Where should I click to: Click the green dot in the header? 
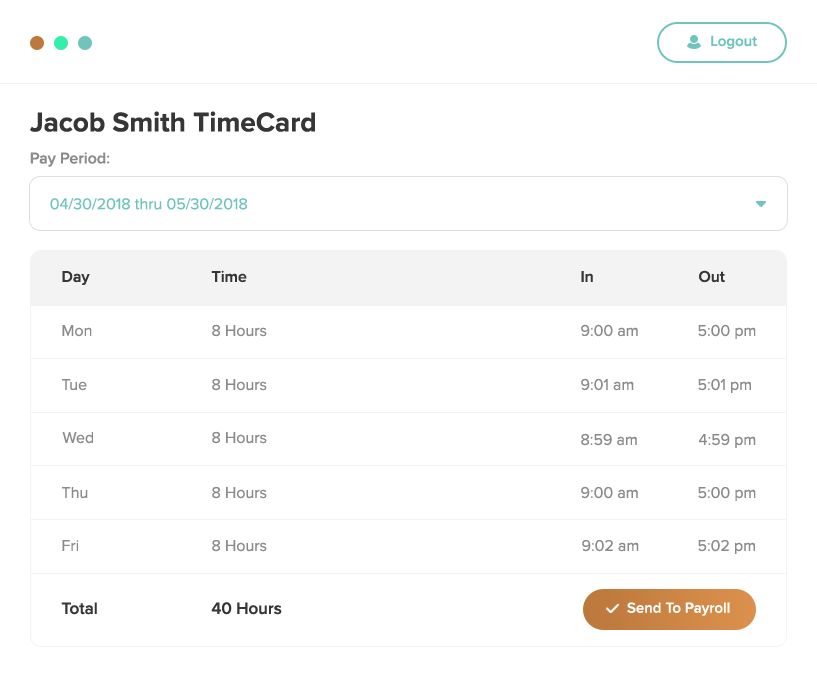(x=61, y=42)
